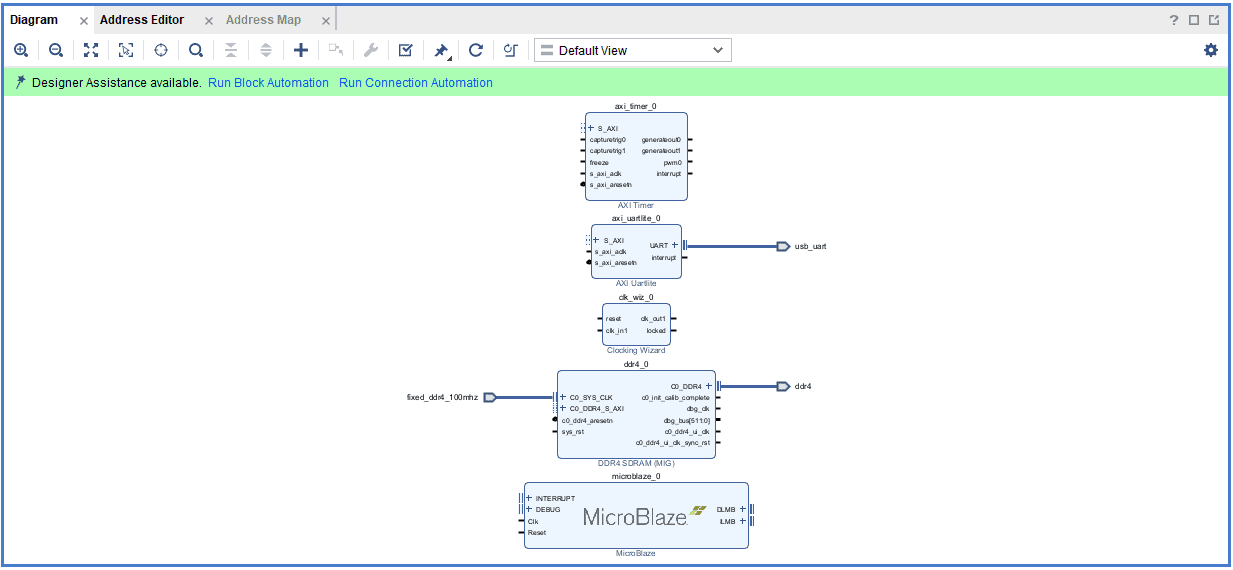Click the Regenerate Layout refresh icon
Screen dimensions: 1233x570
pyautogui.click(x=476, y=50)
